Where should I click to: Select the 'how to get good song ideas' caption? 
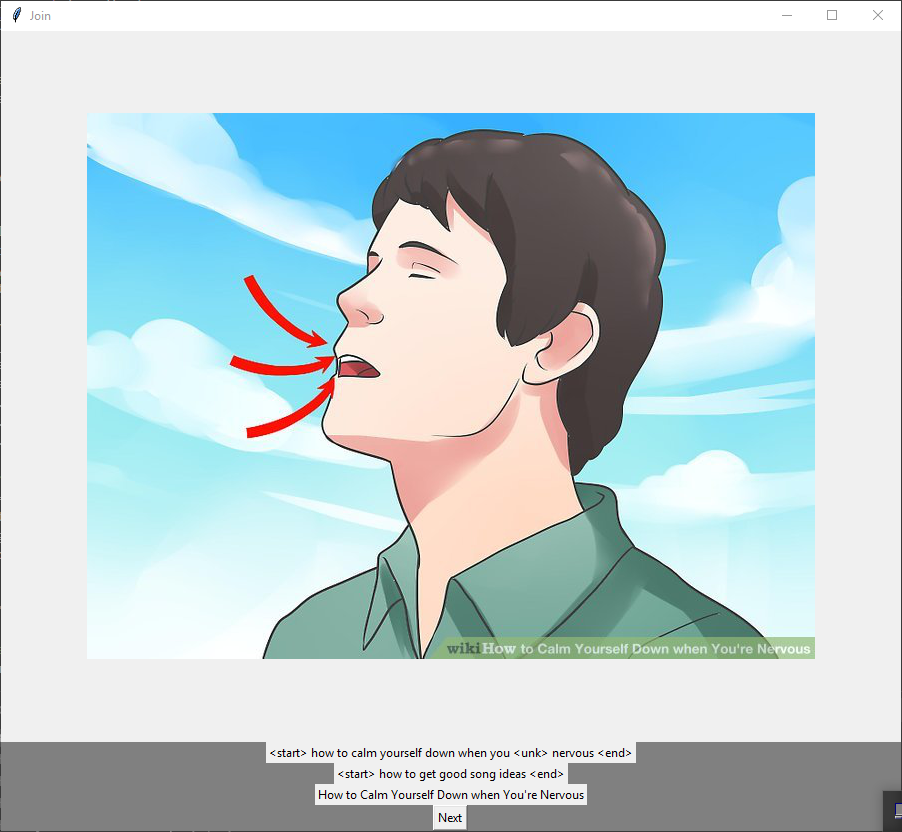[450, 774]
